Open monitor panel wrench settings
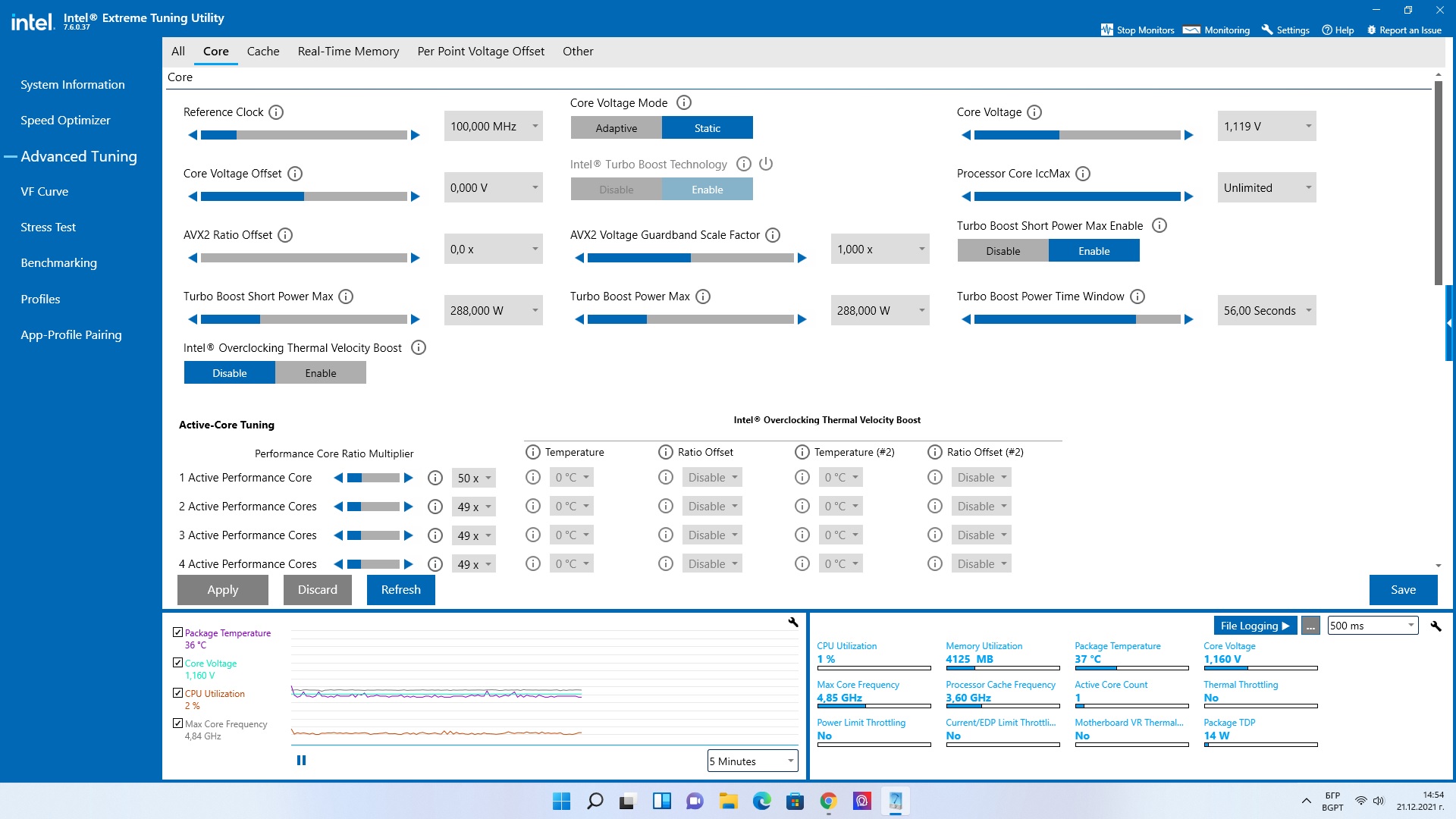Viewport: 1456px width, 819px height. (1436, 626)
